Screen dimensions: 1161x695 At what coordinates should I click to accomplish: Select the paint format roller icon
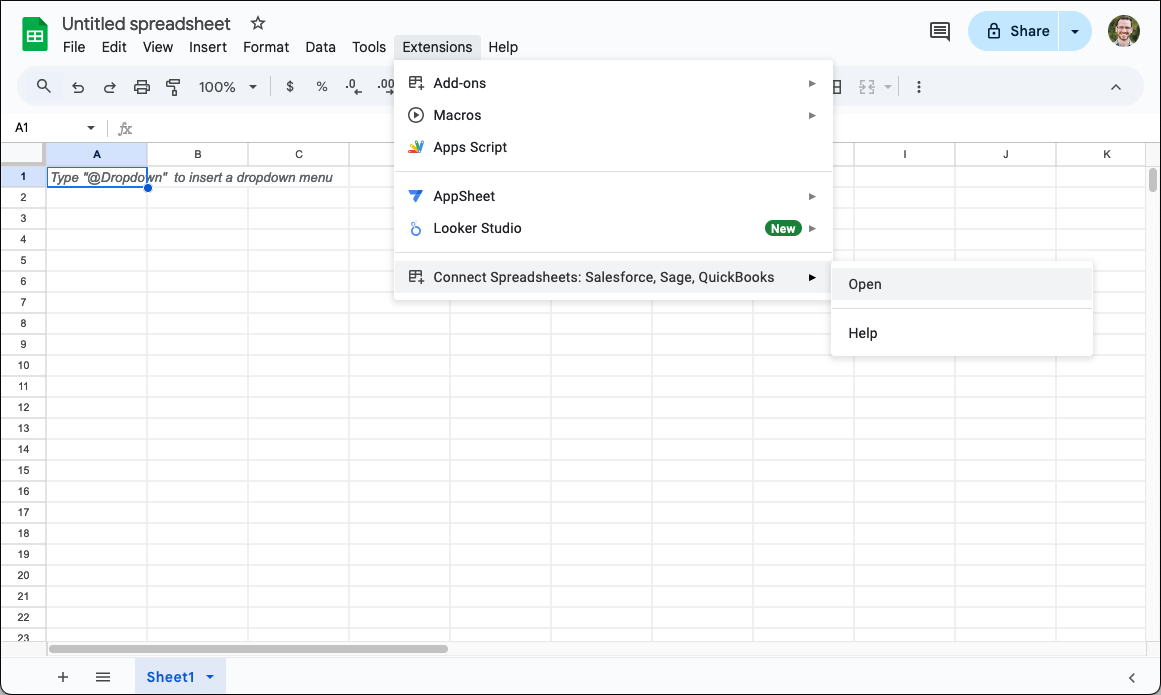point(173,87)
